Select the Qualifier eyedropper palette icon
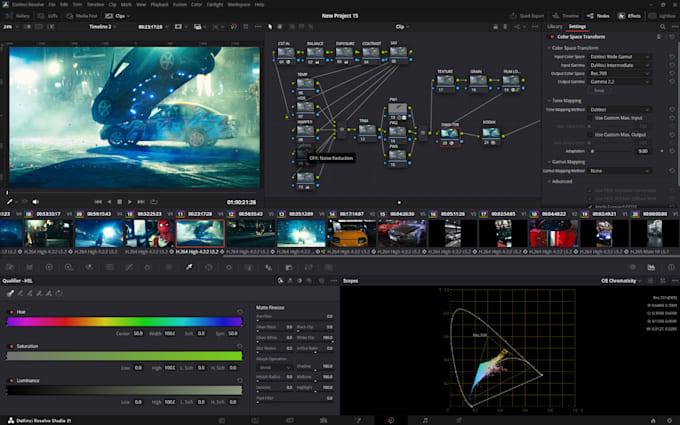This screenshot has width=680, height=425. [x=189, y=267]
